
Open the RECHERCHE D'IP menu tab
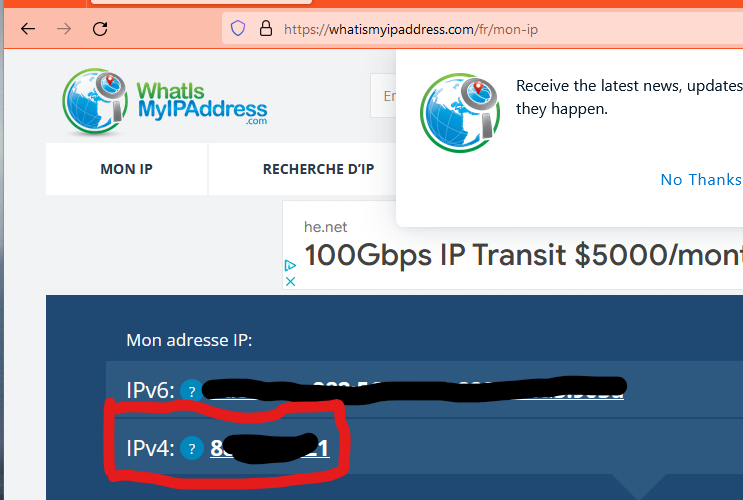pos(318,169)
